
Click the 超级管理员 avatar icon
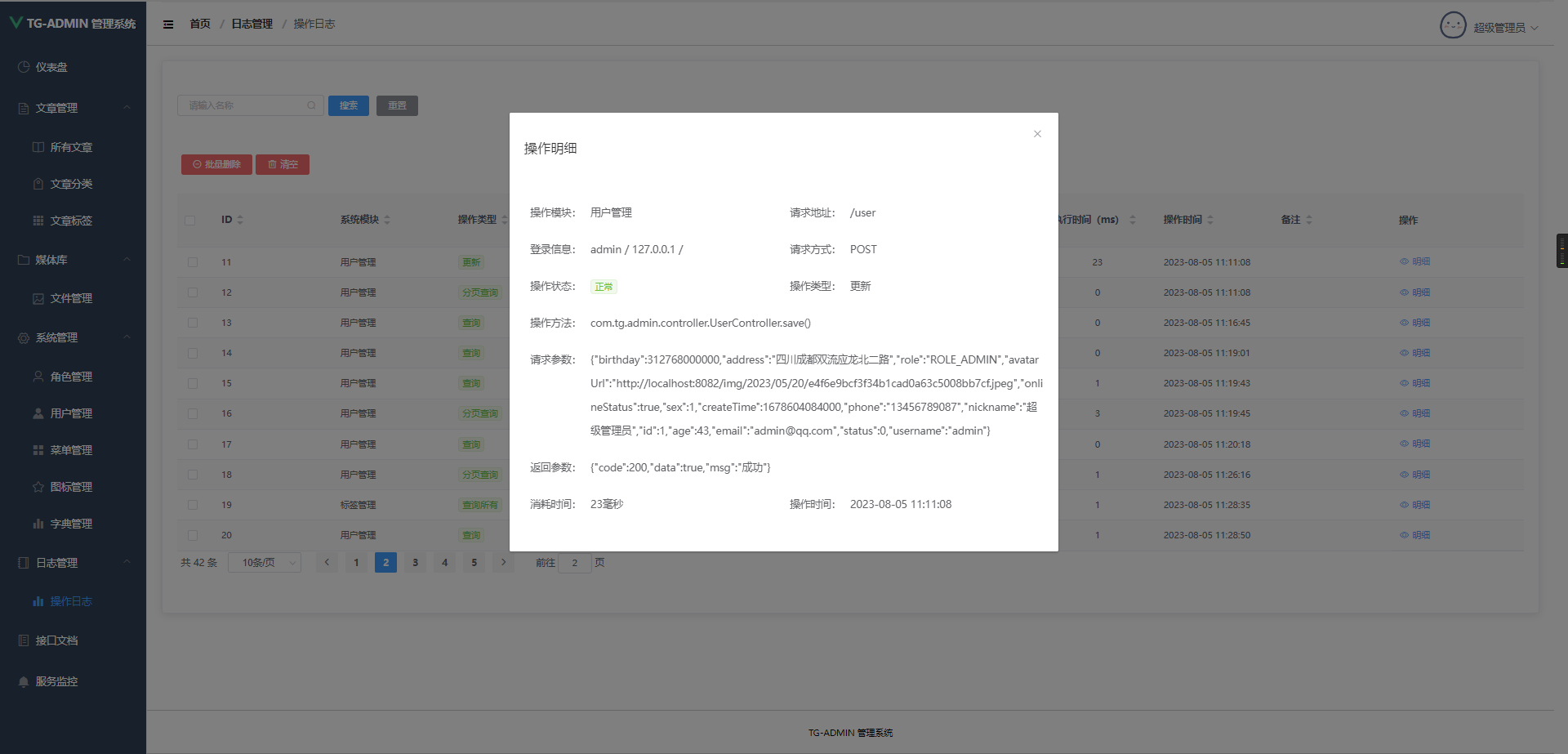[x=1453, y=26]
